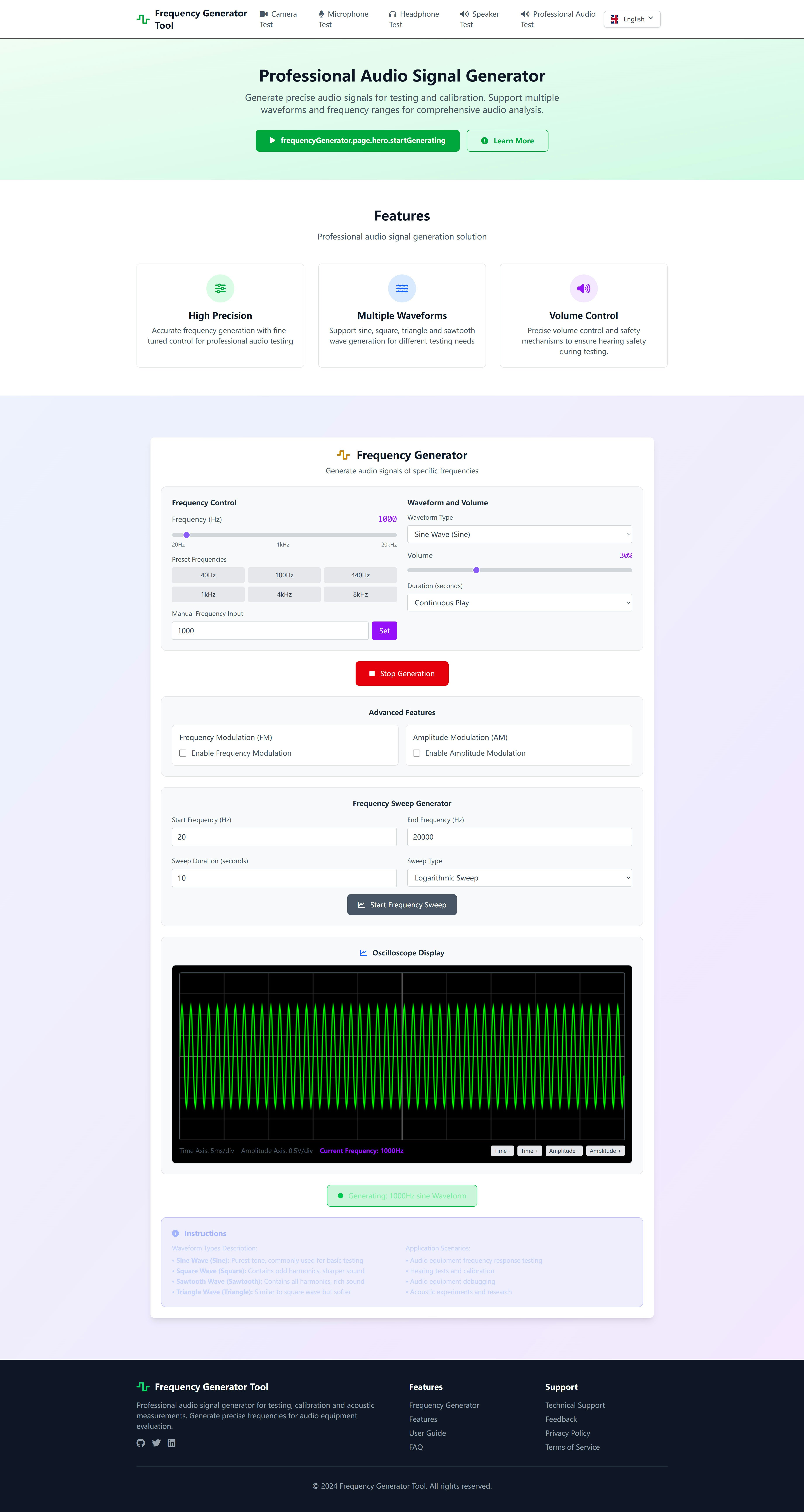Select the 40Hz preset frequency
This screenshot has height=1512, width=804.
[x=208, y=575]
